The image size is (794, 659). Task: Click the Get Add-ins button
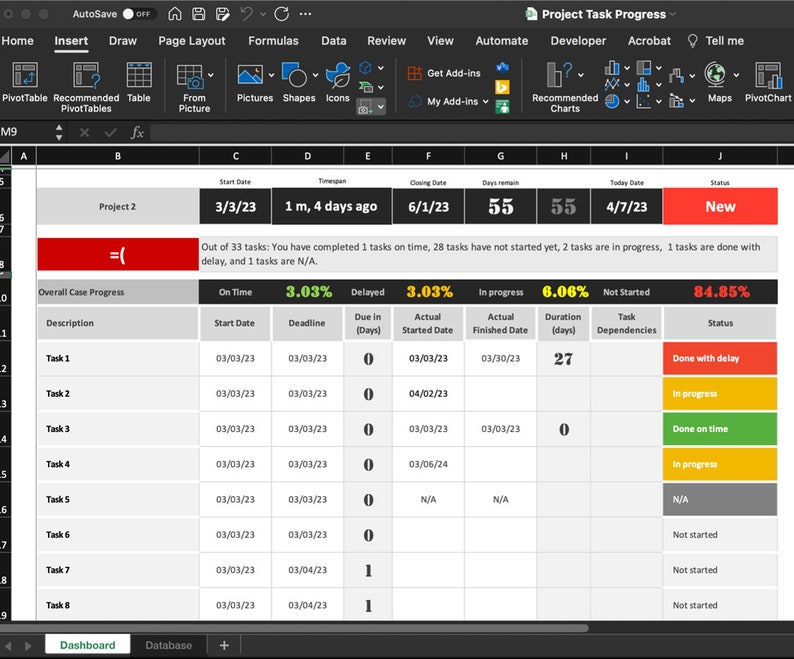444,73
